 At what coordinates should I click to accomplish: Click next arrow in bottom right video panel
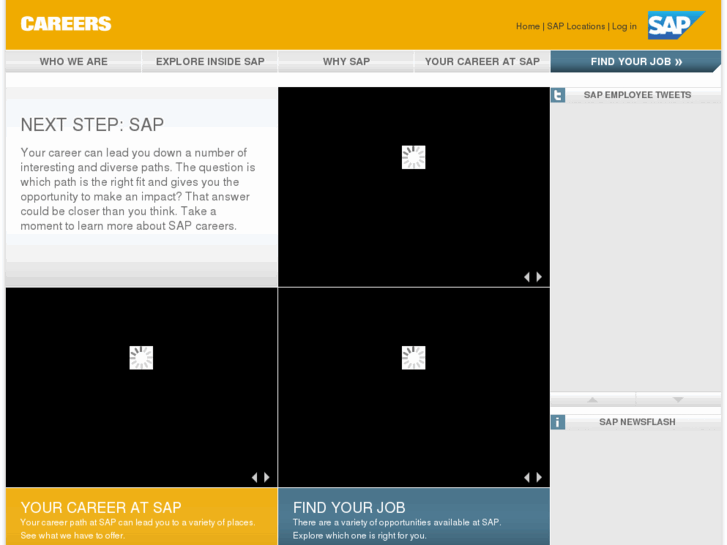tap(540, 477)
